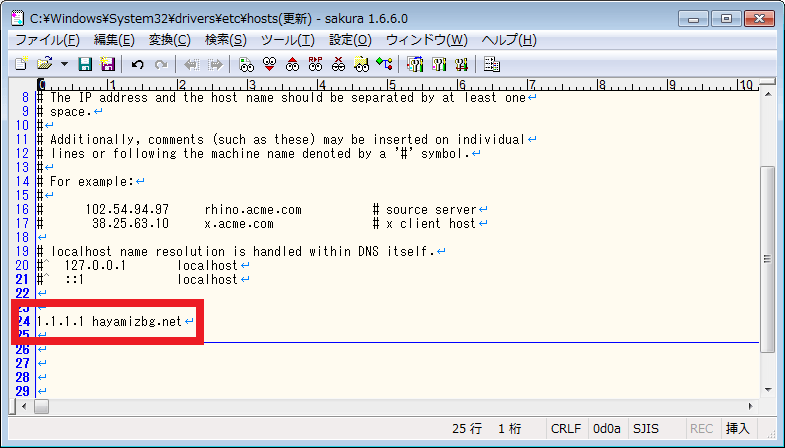Image resolution: width=785 pixels, height=448 pixels.
Task: Click Save As toolbar icon
Action: (107, 64)
